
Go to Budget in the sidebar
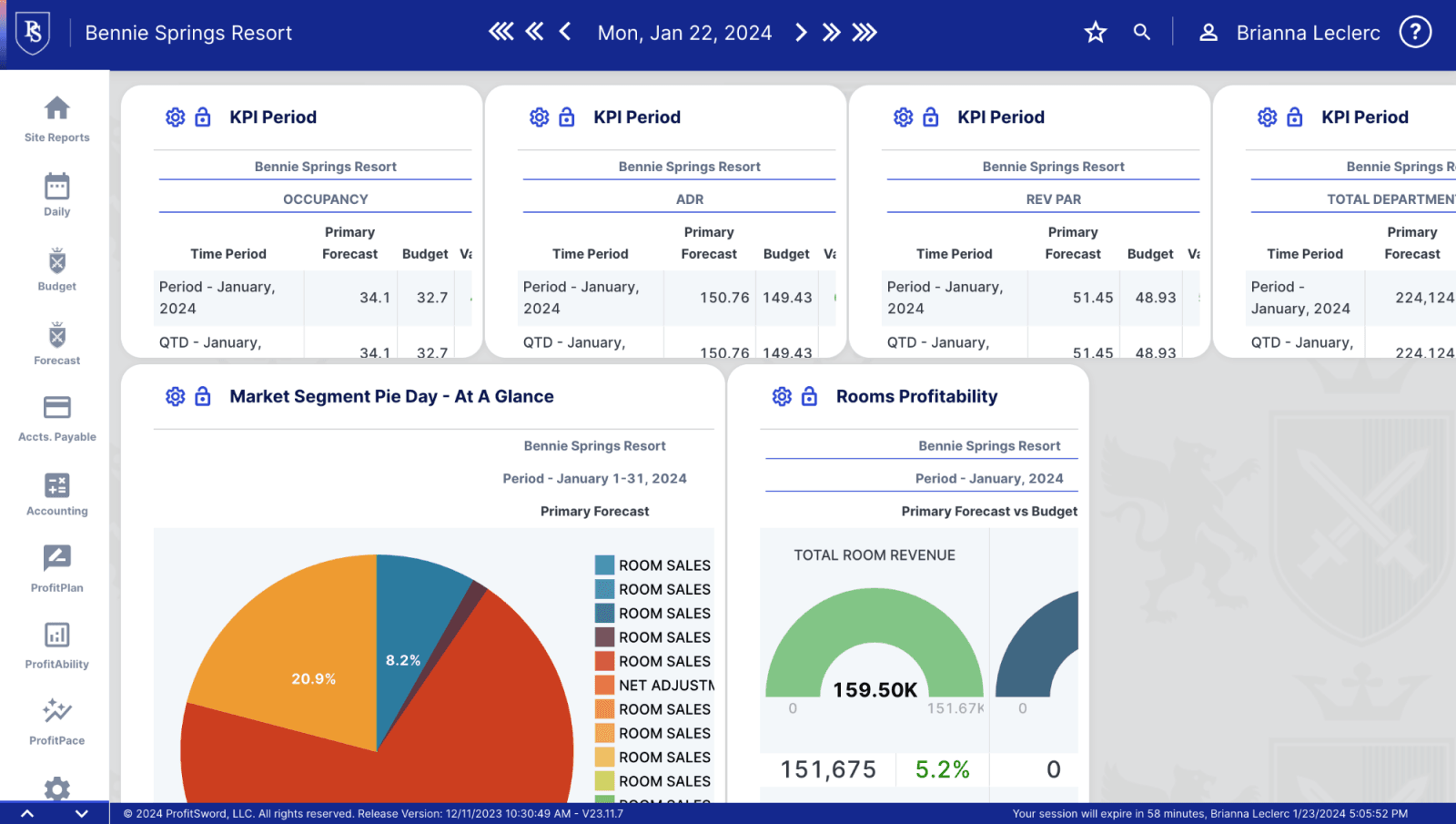pos(56,270)
